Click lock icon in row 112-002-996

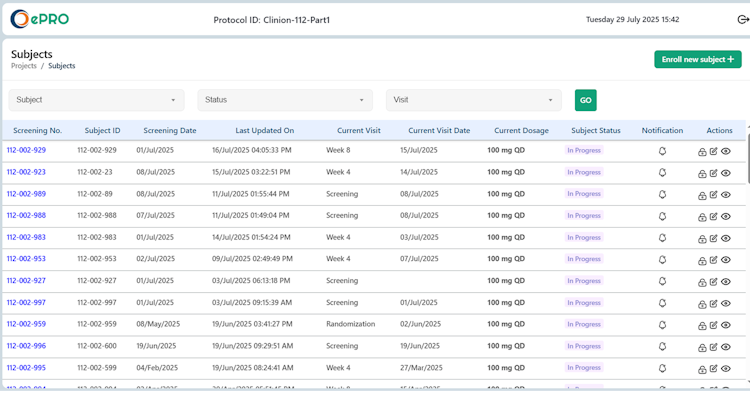(702, 348)
